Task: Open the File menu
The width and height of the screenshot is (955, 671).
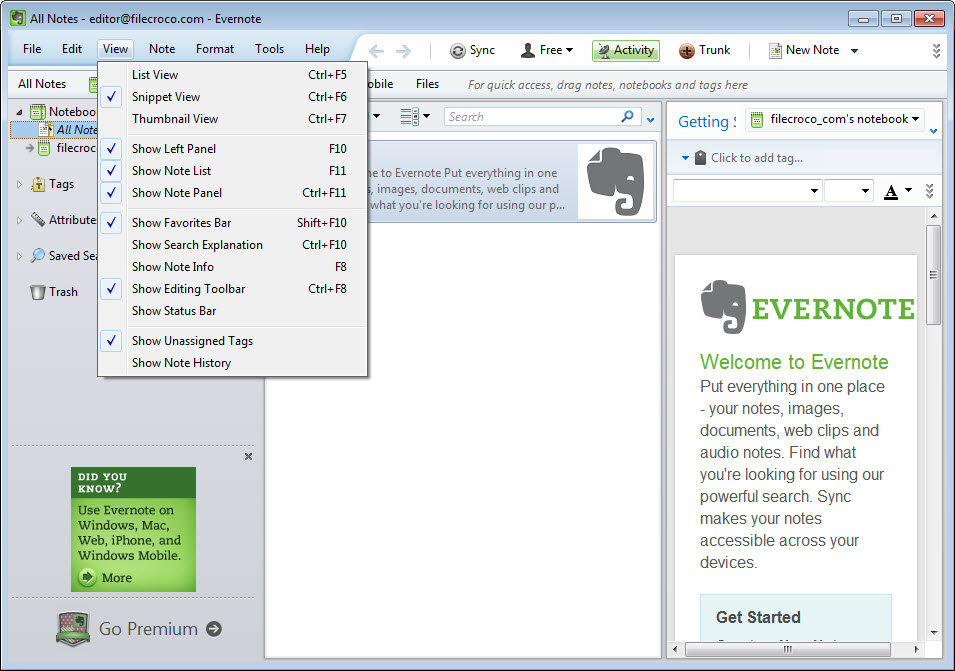Action: [32, 49]
